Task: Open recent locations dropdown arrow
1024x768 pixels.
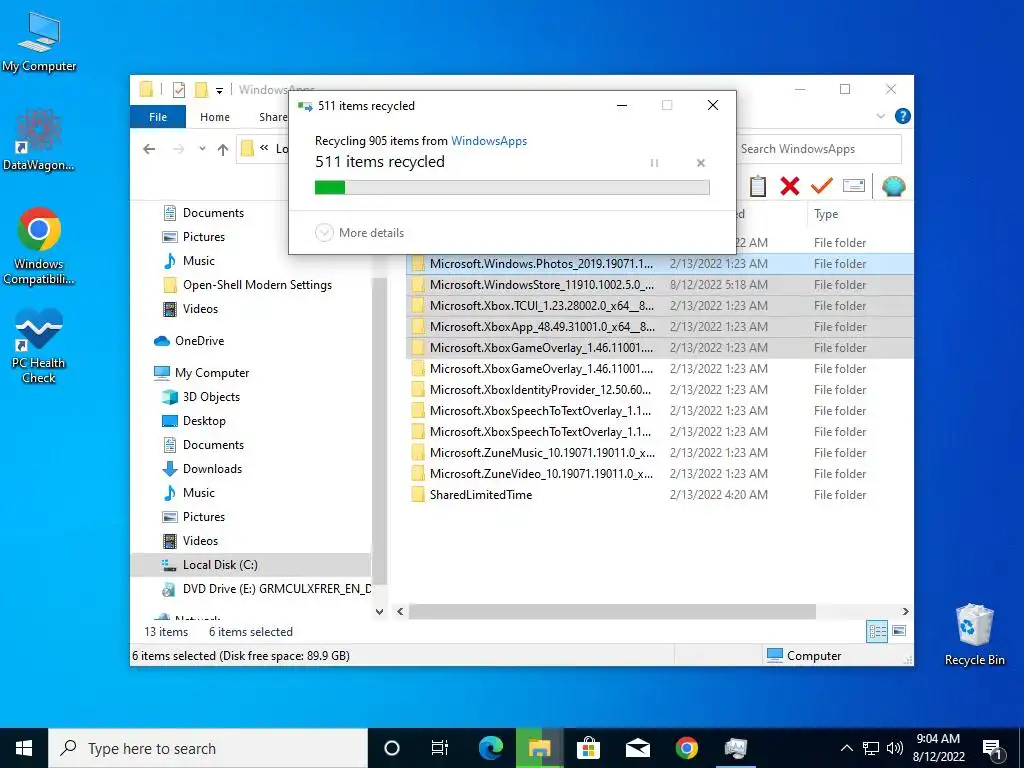Action: pyautogui.click(x=202, y=149)
